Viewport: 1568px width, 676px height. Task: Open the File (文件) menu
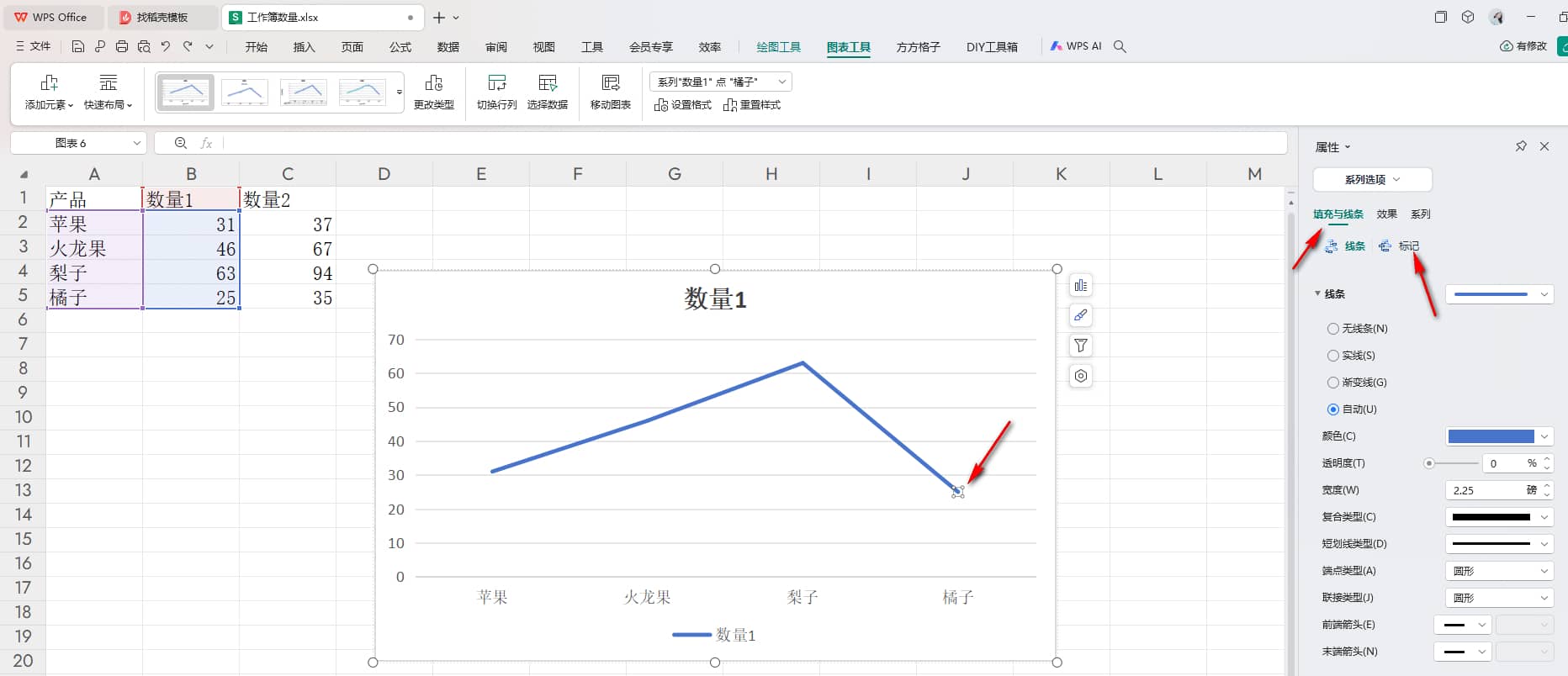[34, 47]
